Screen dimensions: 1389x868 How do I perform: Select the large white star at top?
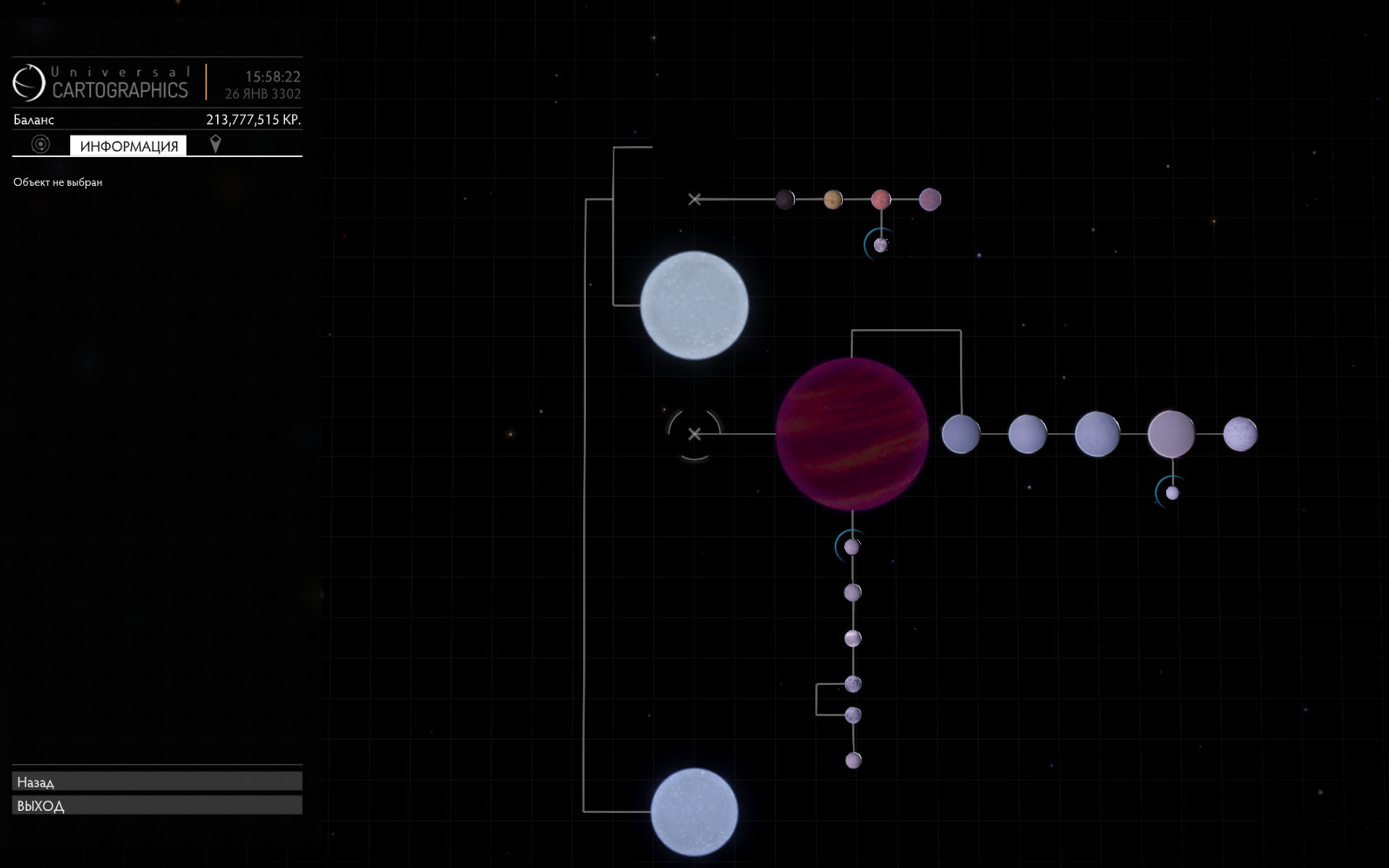(x=694, y=305)
